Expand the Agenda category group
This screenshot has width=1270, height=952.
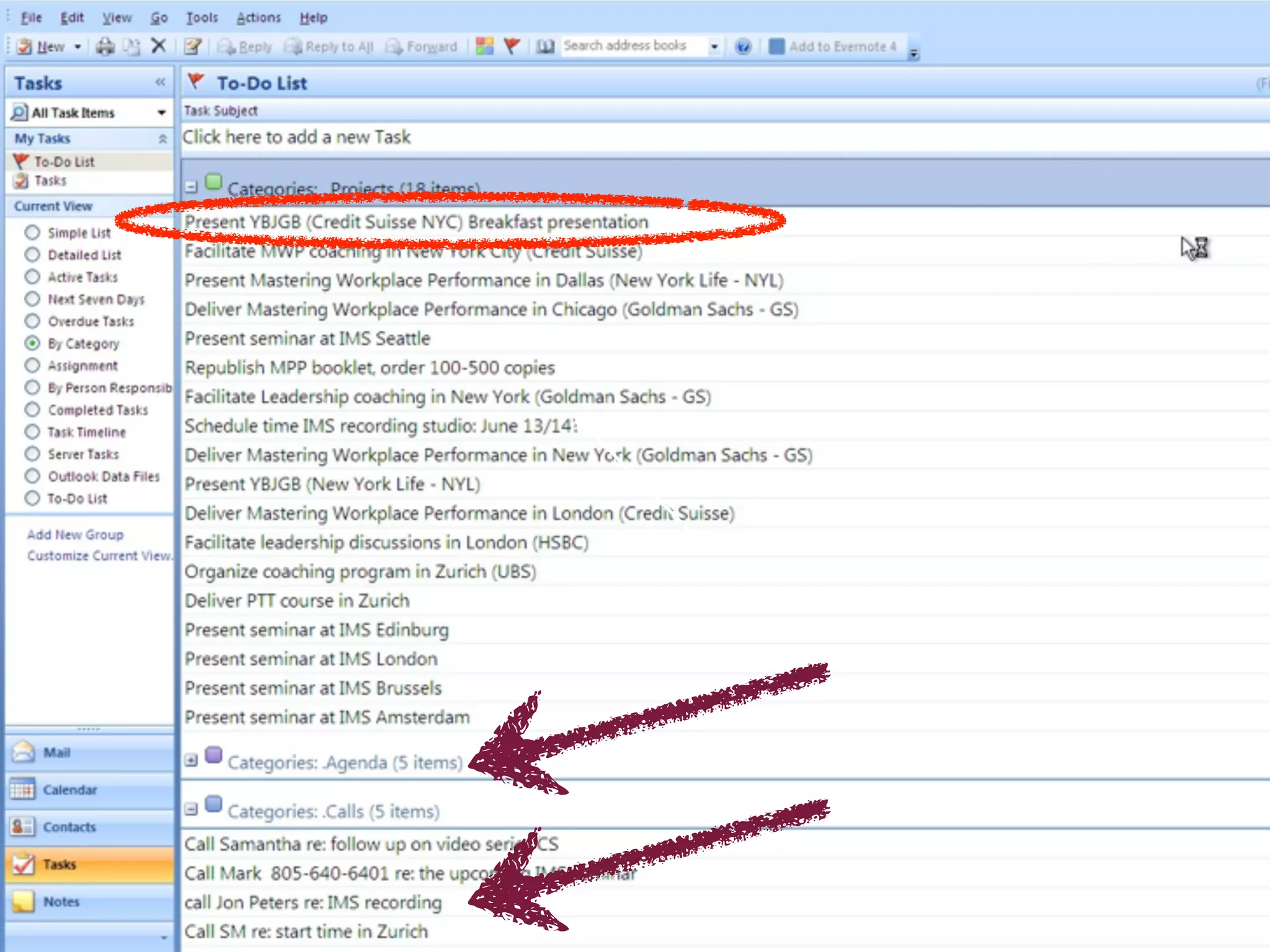coord(191,760)
